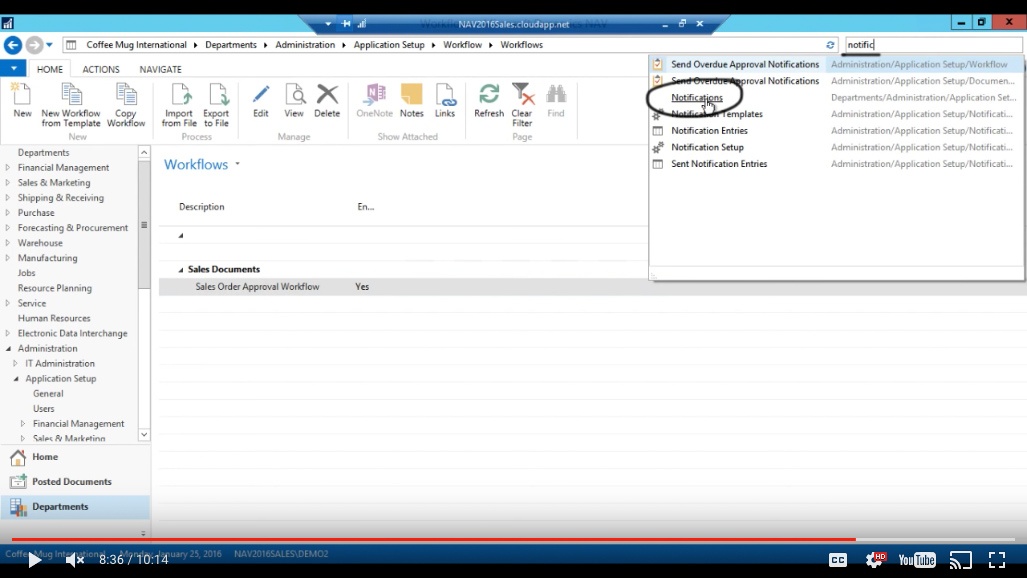
Task: Open the Workflows title dropdown arrow
Action: 238,164
